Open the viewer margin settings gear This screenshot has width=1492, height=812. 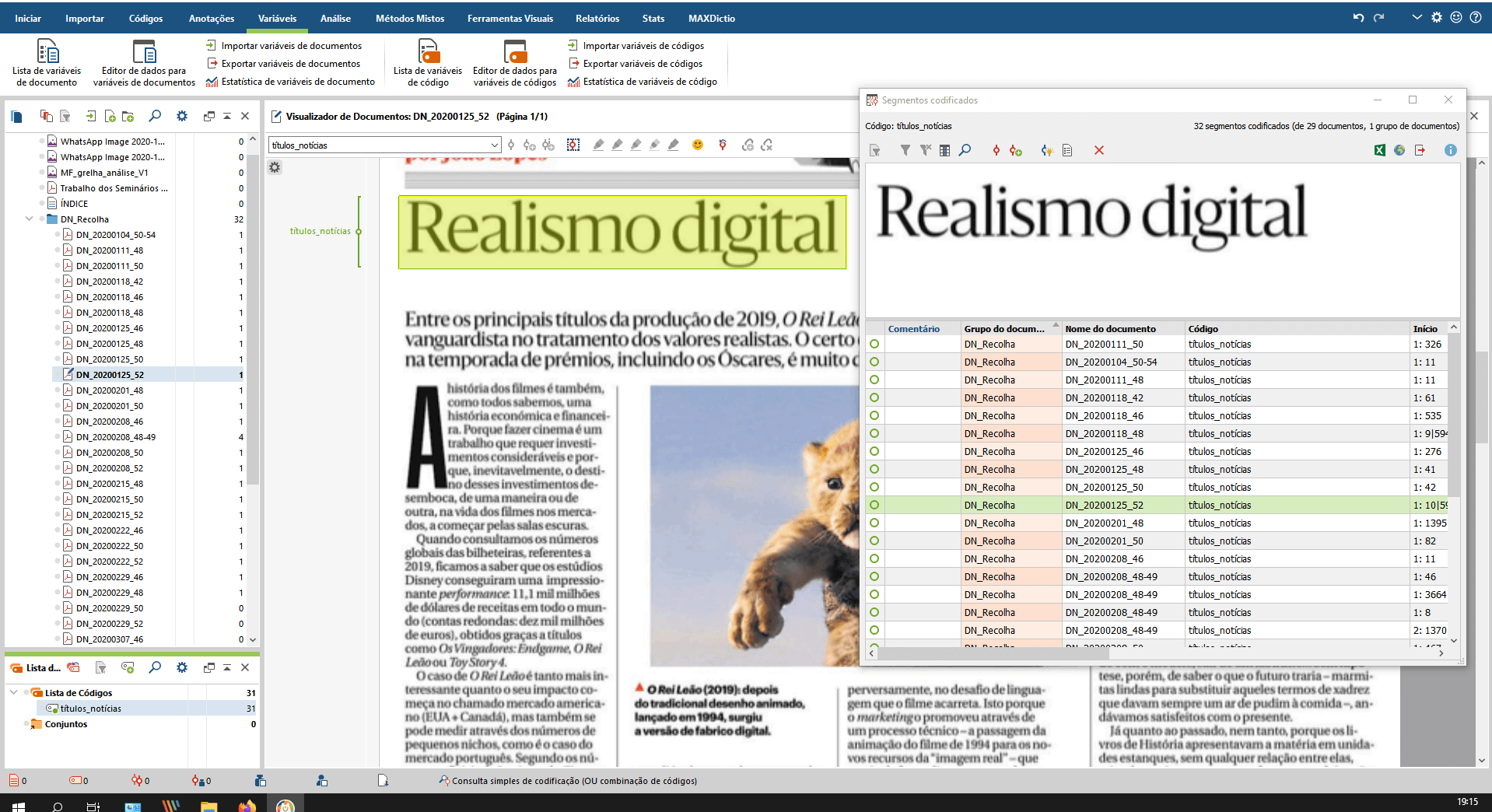275,167
